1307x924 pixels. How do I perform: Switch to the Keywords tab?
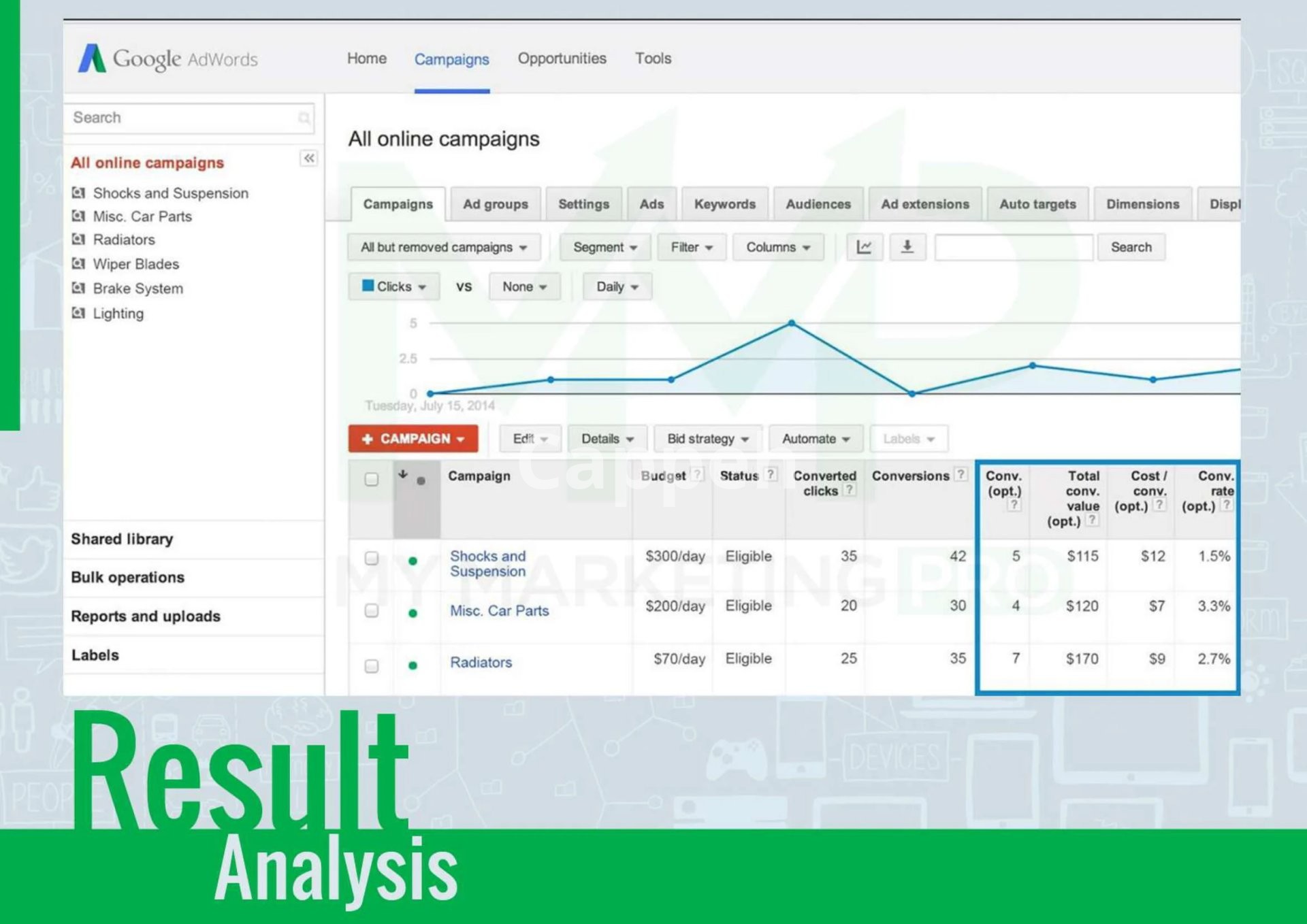pyautogui.click(x=724, y=204)
